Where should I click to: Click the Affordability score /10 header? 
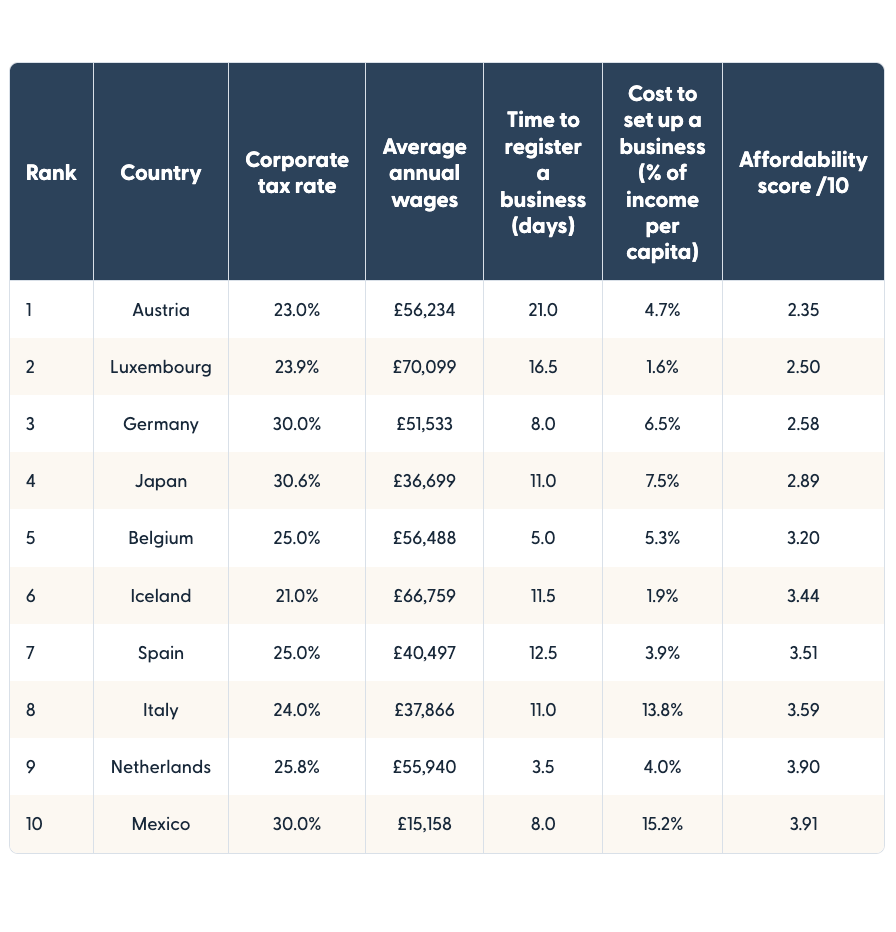pyautogui.click(x=803, y=173)
